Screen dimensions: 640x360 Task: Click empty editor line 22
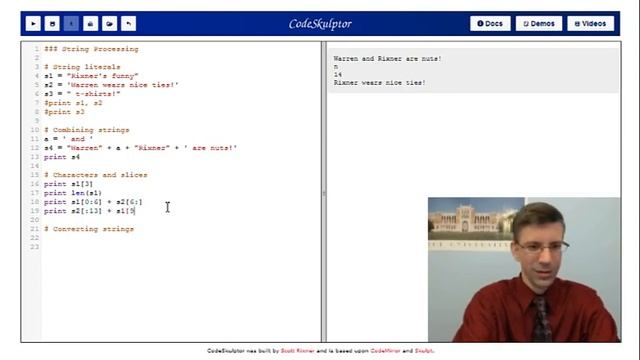[x=180, y=238]
